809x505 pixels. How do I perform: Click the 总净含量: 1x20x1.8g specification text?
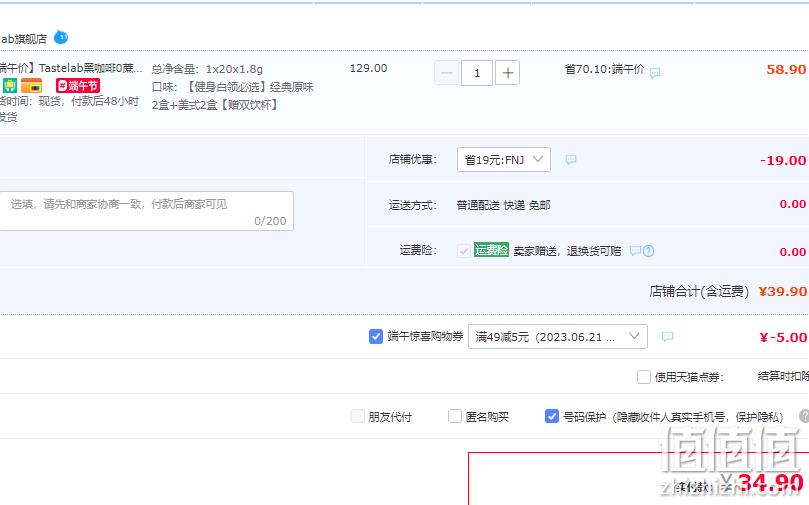click(207, 69)
